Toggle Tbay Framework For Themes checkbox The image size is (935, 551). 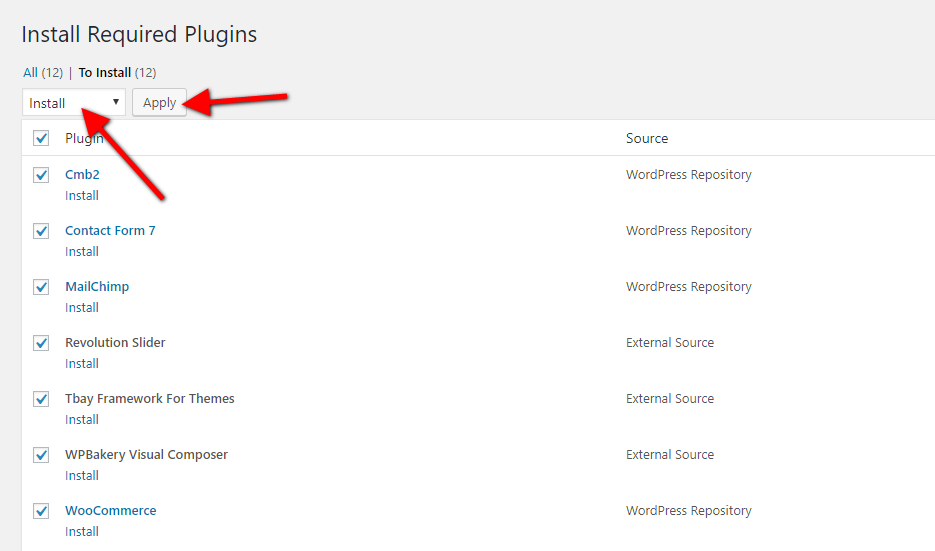(x=41, y=399)
